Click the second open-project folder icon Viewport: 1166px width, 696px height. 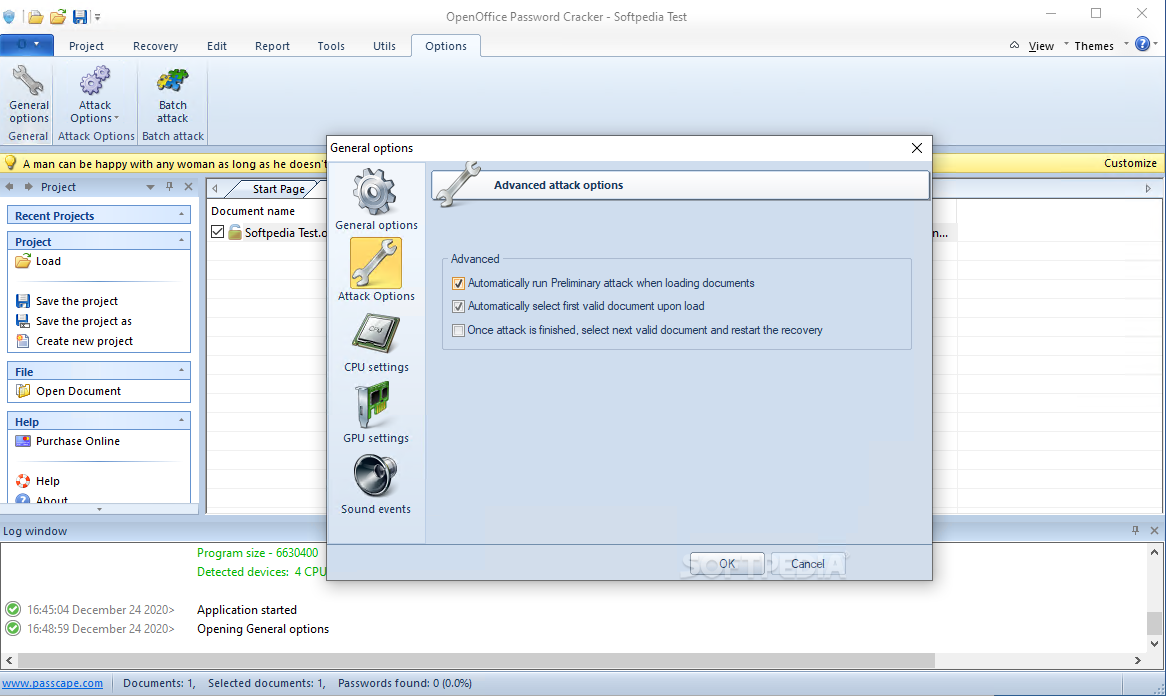(57, 16)
